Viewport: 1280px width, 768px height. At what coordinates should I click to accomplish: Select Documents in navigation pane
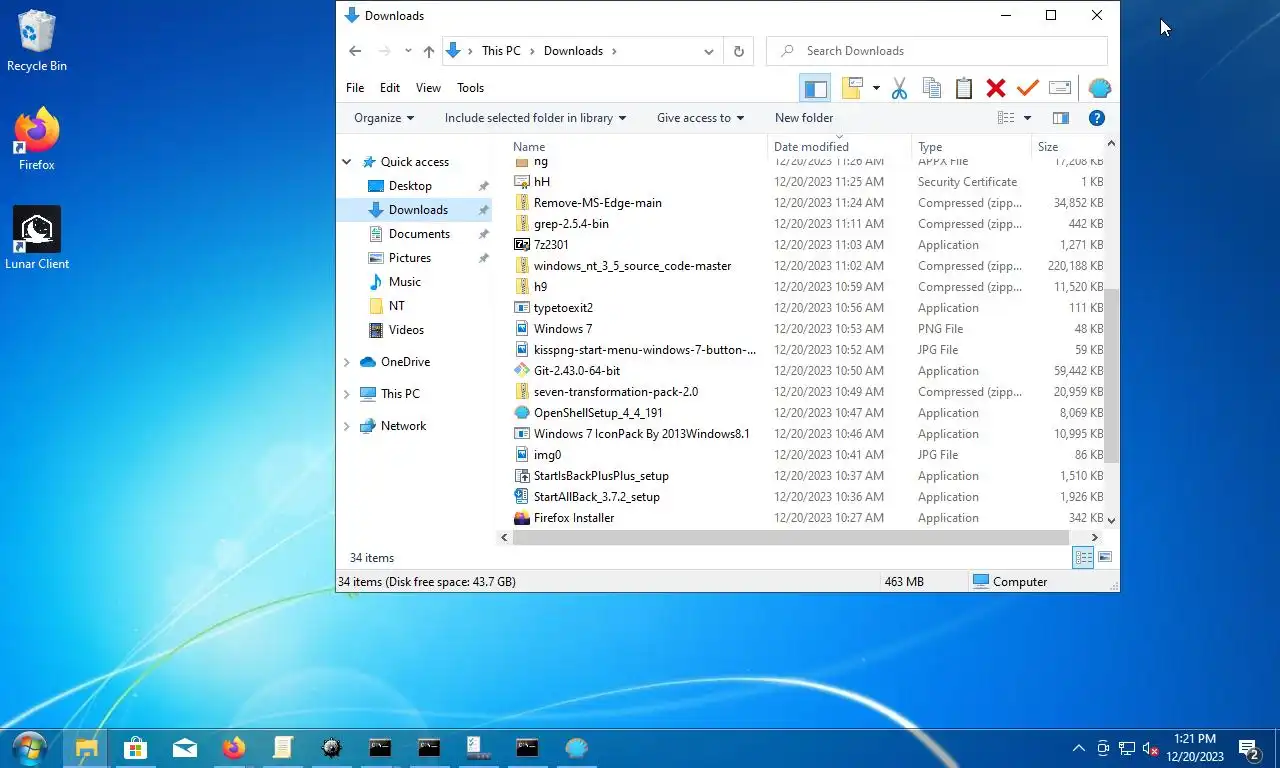click(419, 234)
